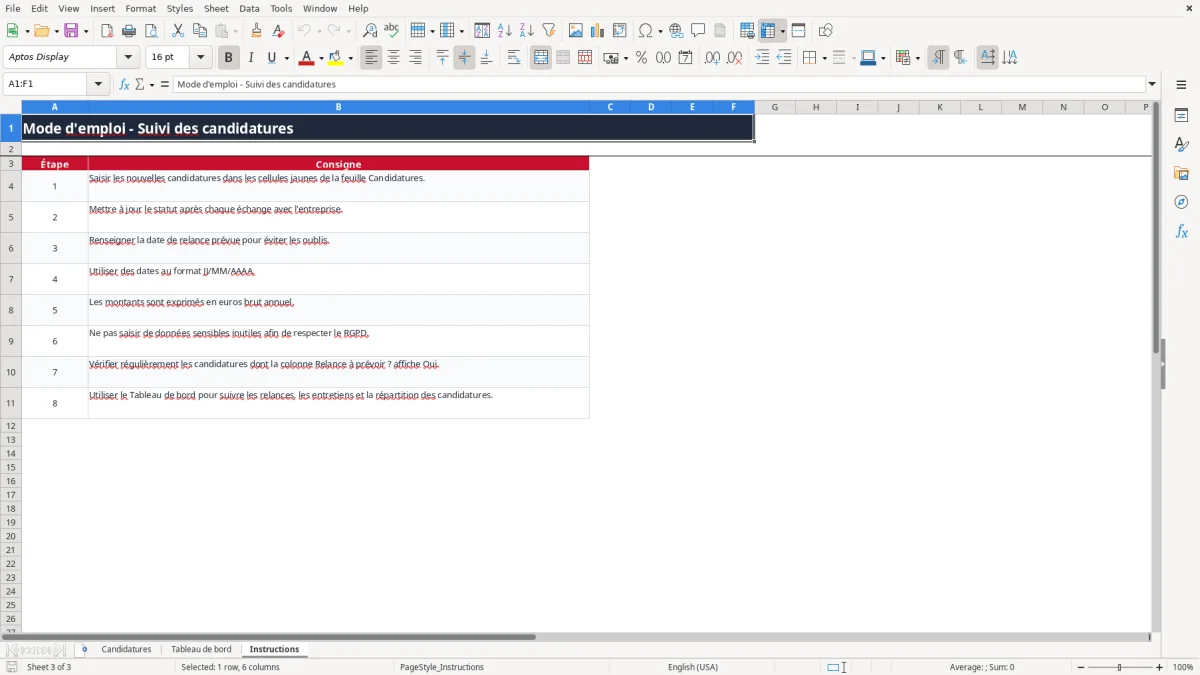Open the Function Wizard fx icon
The image size is (1200, 675).
pos(125,84)
